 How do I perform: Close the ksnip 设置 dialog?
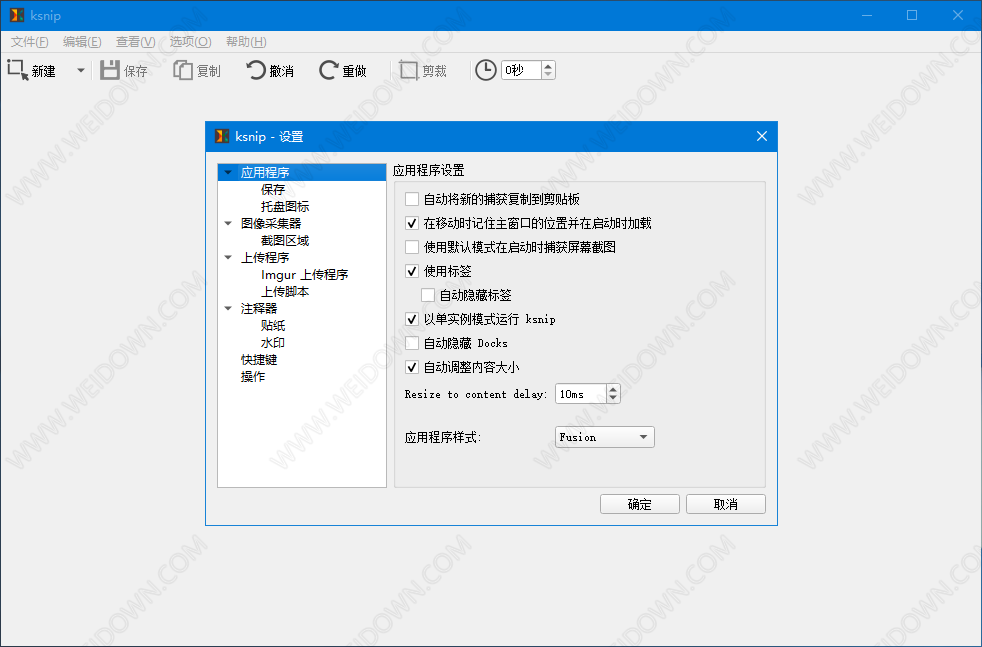(762, 136)
